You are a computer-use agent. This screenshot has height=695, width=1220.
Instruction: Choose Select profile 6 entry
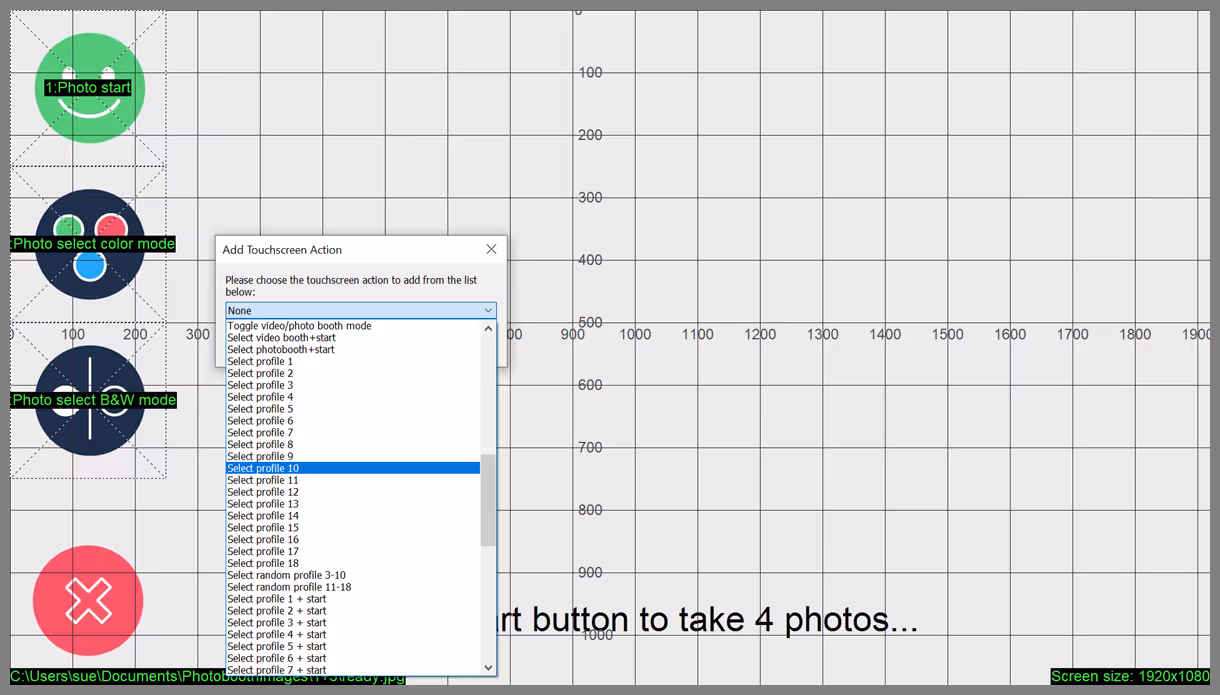353,421
